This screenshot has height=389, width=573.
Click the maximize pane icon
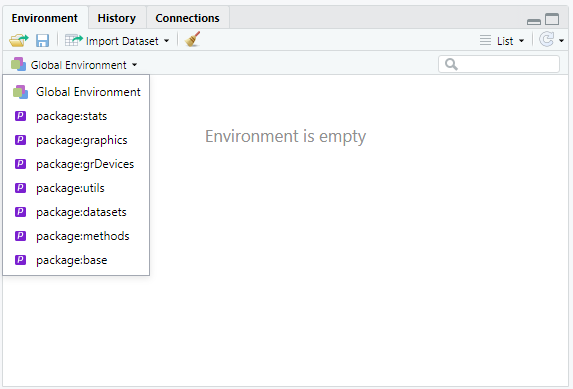(x=552, y=19)
